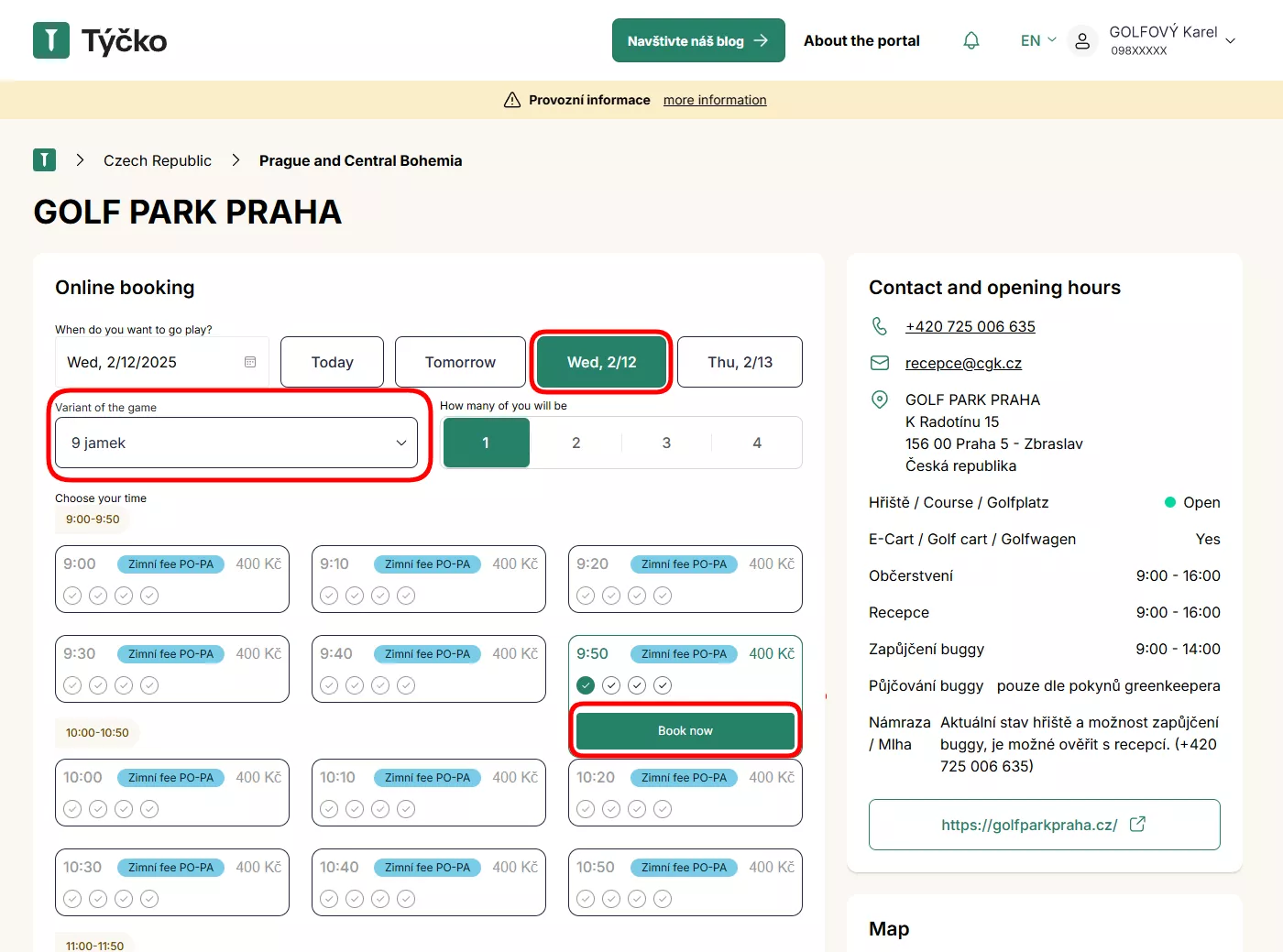1283x952 pixels.
Task: Click the envelope email icon
Action: [880, 363]
